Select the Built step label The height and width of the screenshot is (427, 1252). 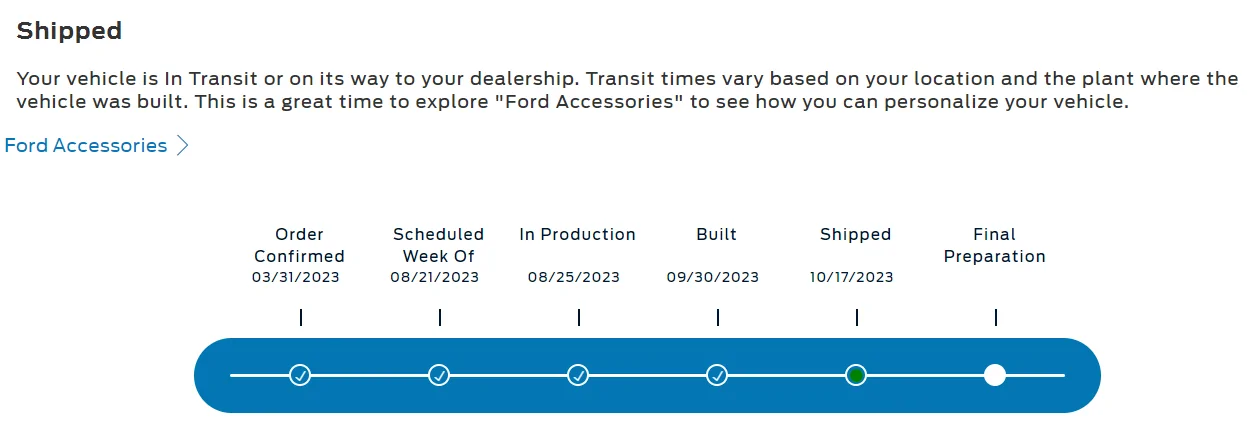point(716,235)
